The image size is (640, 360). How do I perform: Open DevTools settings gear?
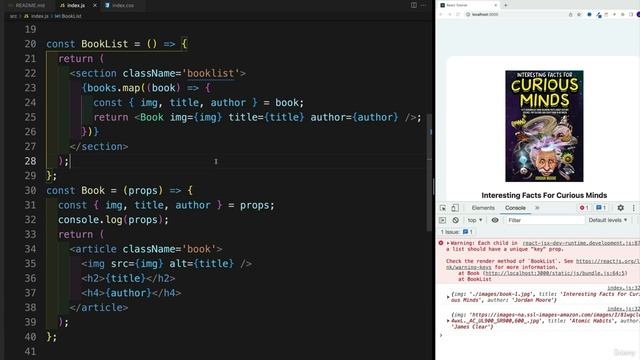tap(620, 208)
